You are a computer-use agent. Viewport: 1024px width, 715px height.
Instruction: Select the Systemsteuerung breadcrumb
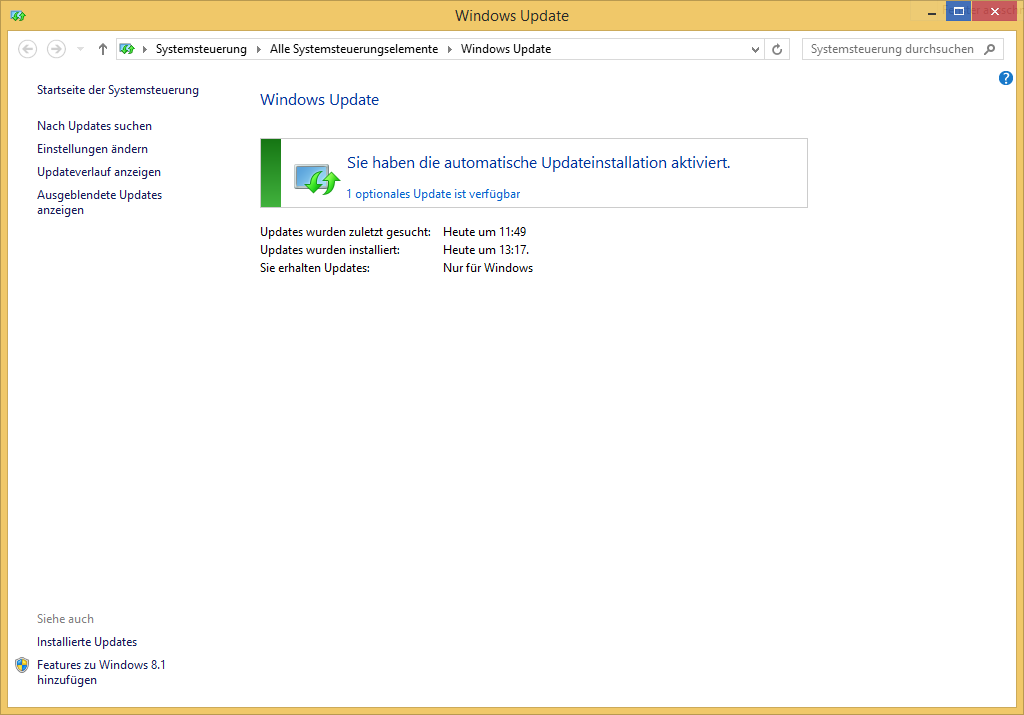tap(201, 49)
